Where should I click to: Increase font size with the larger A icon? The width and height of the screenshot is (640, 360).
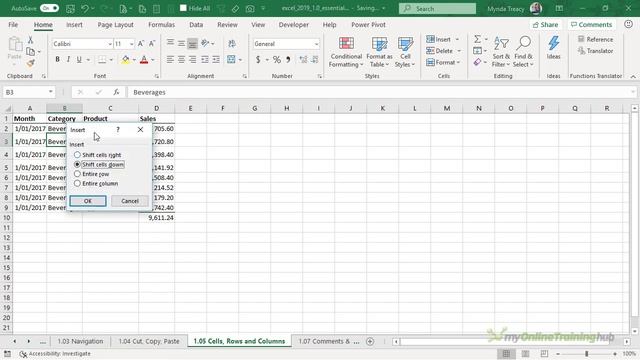[141, 44]
